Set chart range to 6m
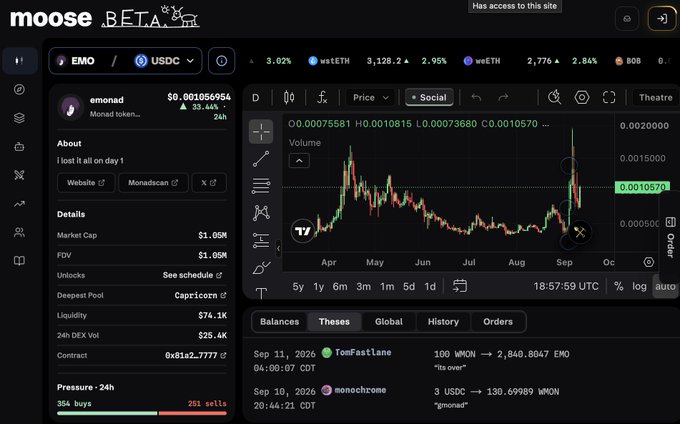This screenshot has height=424, width=680. pos(340,287)
